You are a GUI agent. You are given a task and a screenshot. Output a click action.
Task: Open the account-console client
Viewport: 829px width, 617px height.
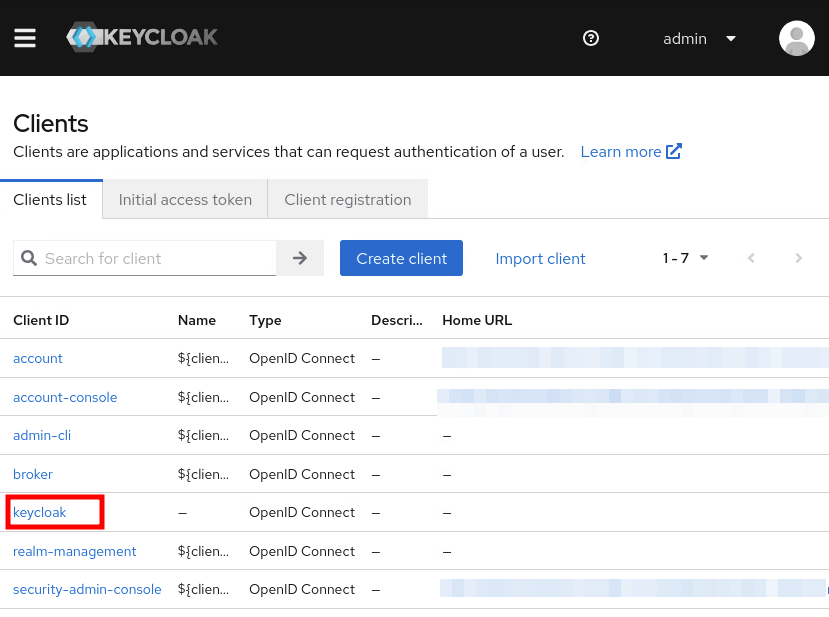click(65, 398)
